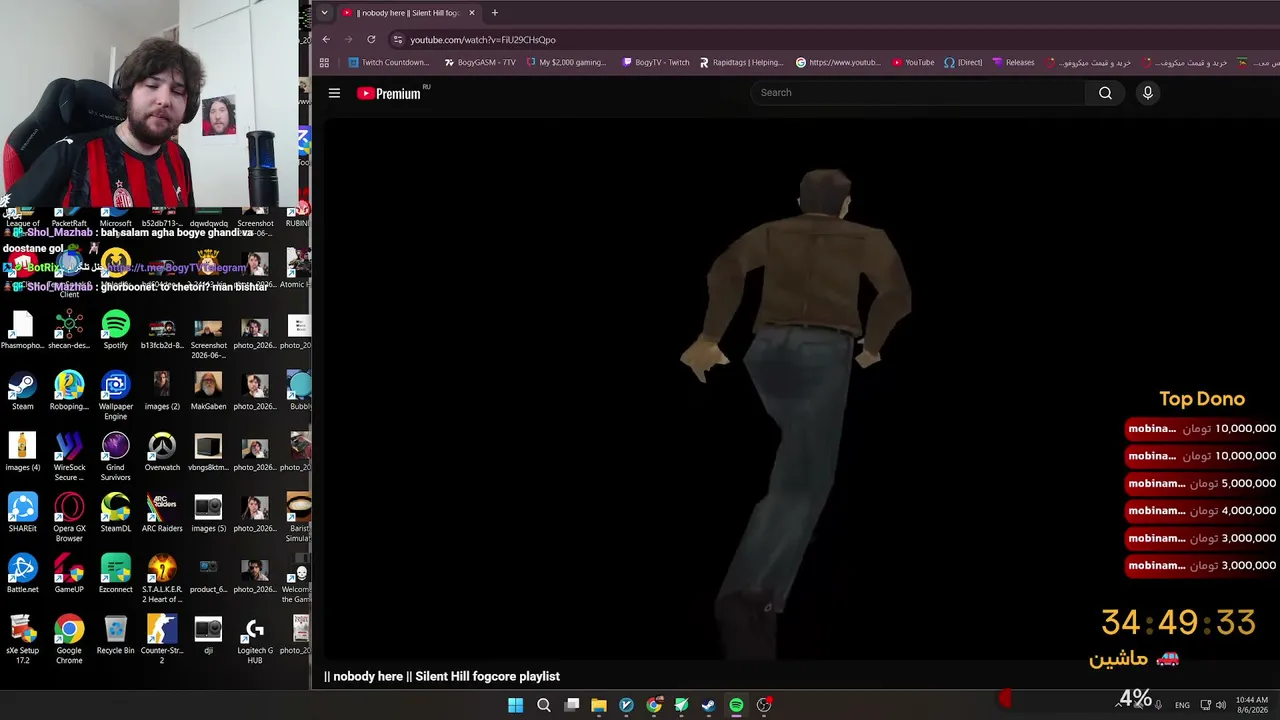Click the address bar URL youtube.com/watch
This screenshot has height=720, width=1280.
(483, 40)
